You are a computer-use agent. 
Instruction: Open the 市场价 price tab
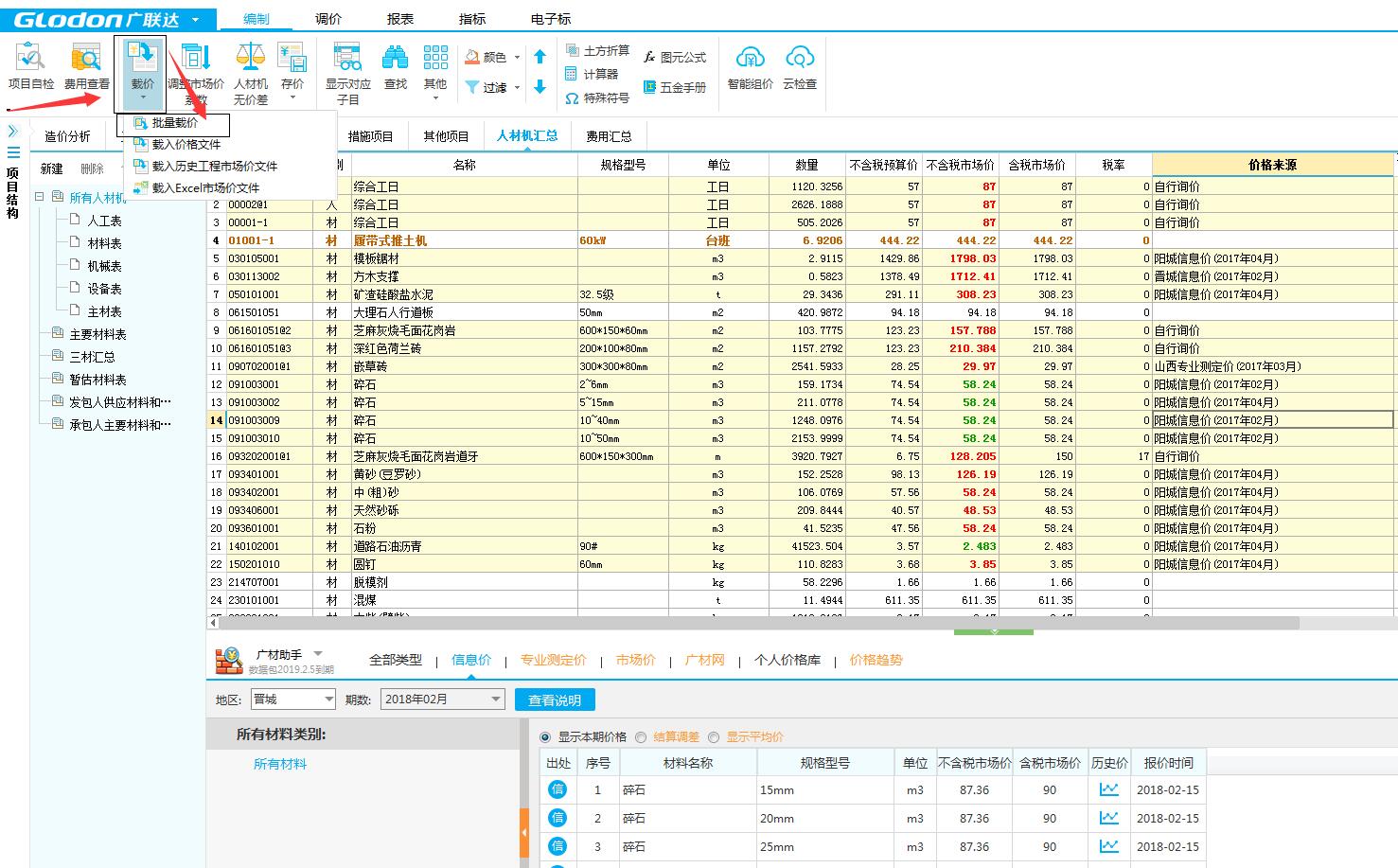click(x=635, y=660)
